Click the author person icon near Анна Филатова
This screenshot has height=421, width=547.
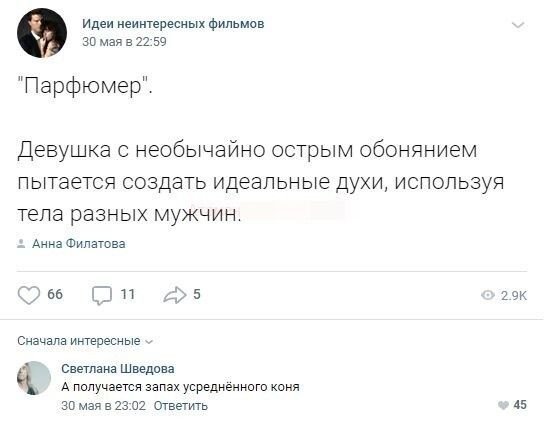(21, 243)
